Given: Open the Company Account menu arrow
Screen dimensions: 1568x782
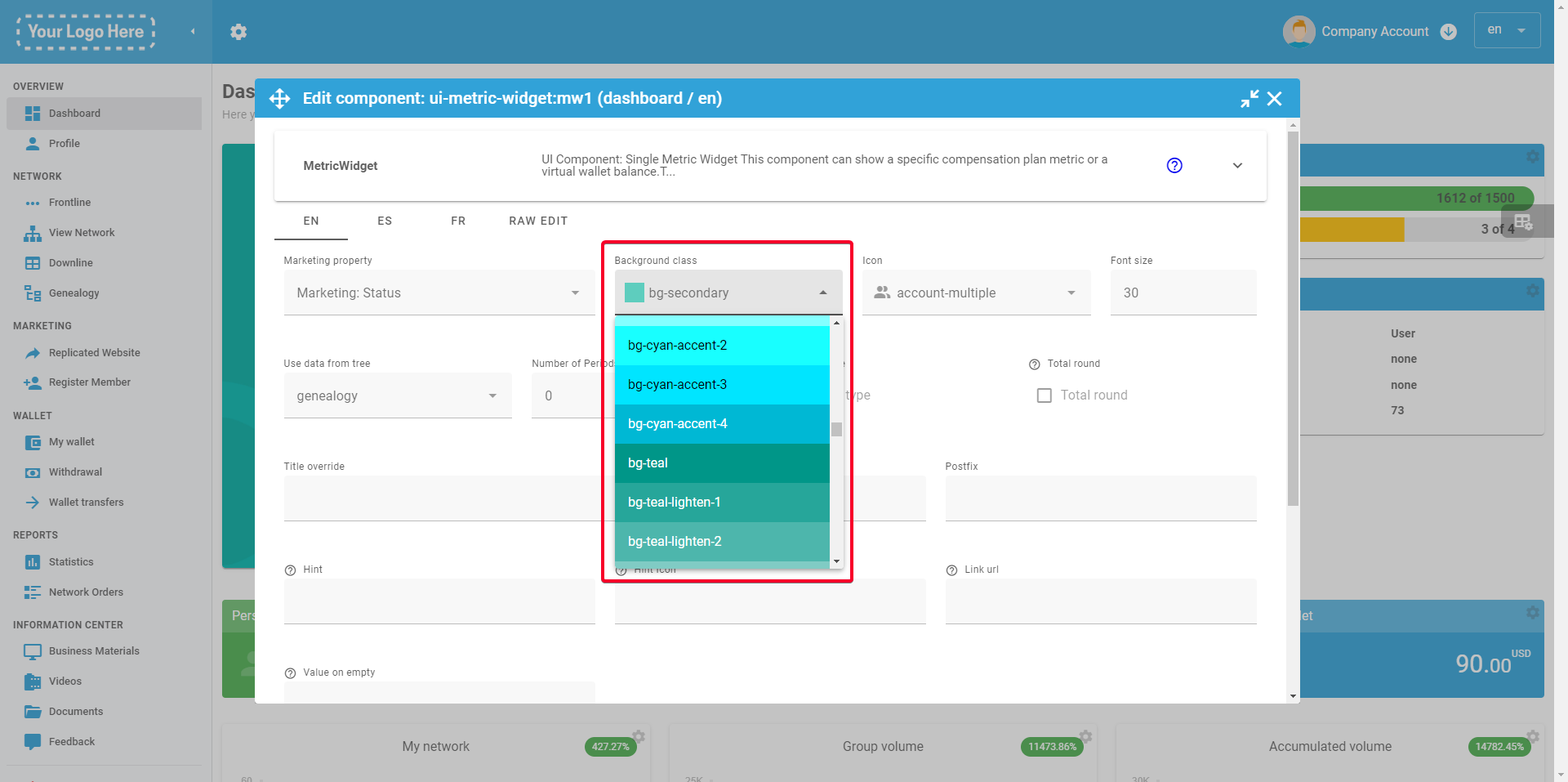Looking at the screenshot, I should coord(1449,32).
